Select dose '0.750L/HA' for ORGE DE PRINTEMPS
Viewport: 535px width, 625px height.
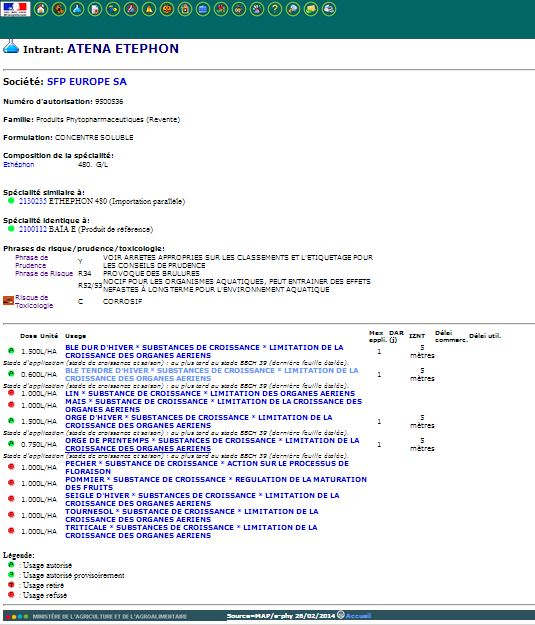pyautogui.click(x=39, y=444)
